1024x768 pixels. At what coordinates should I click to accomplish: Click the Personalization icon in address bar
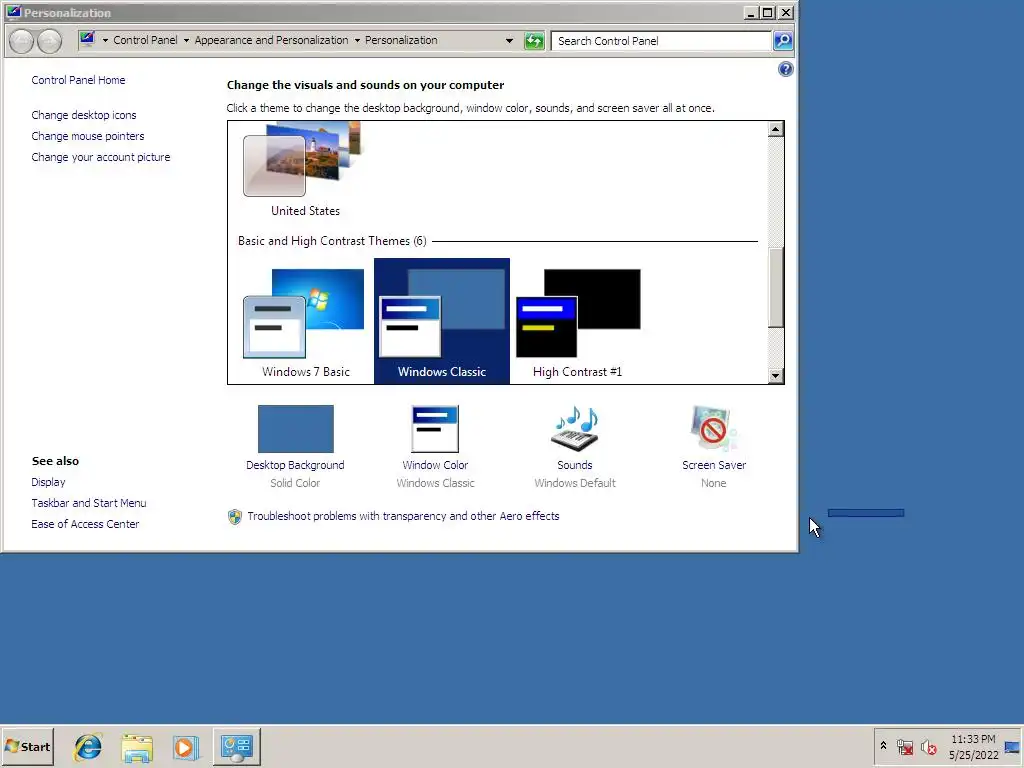point(87,40)
